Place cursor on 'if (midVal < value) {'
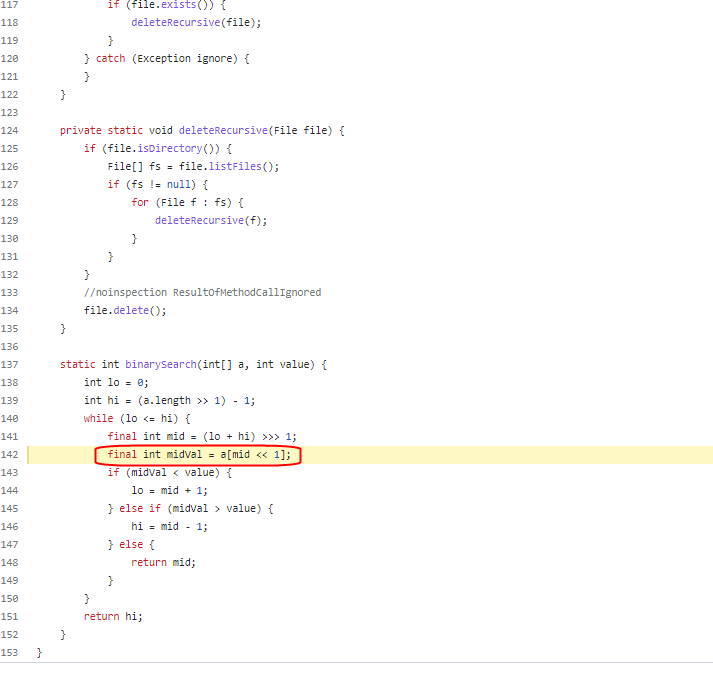713x698 pixels. (x=170, y=473)
